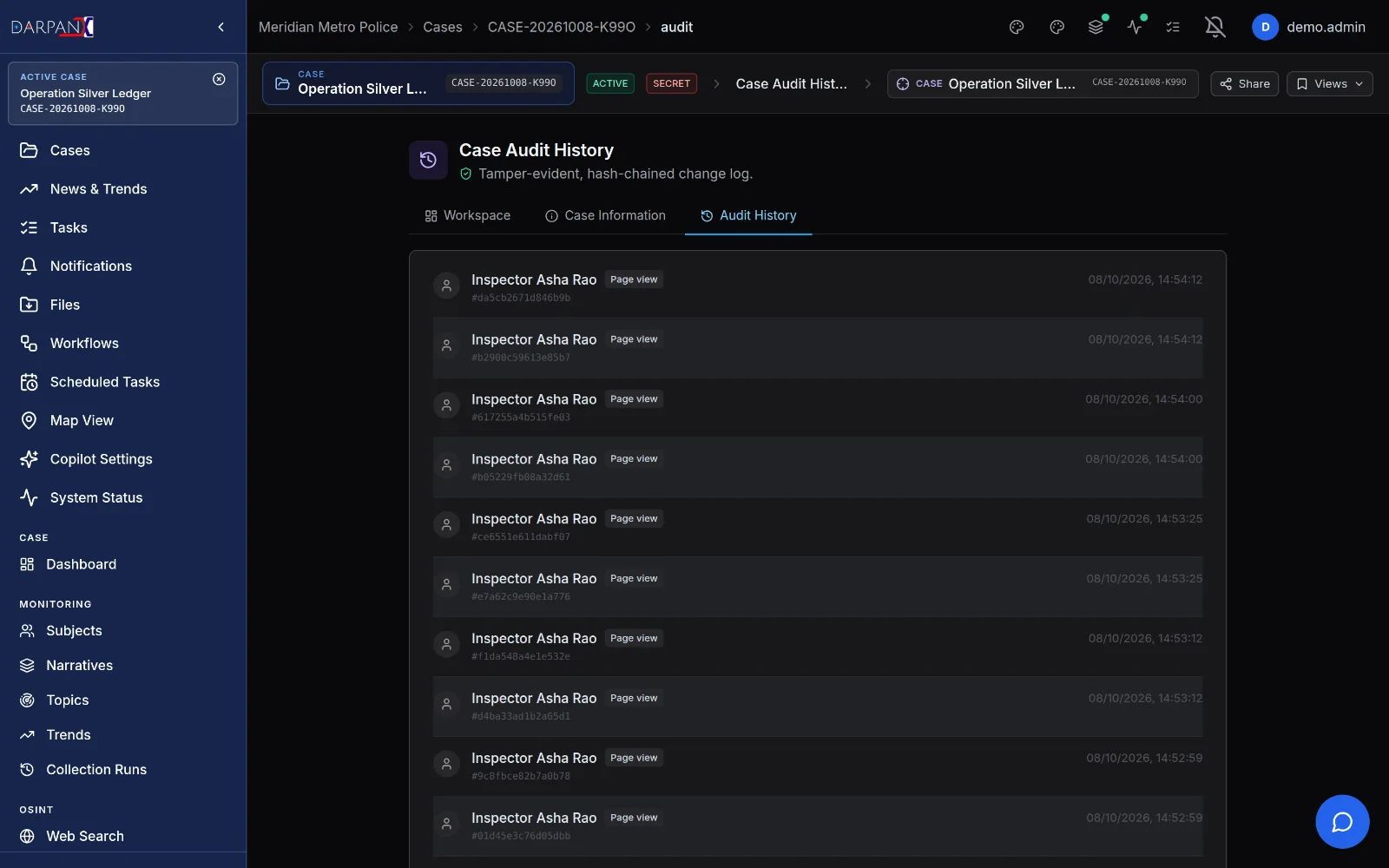Open the checklist icon in the header

1173,27
